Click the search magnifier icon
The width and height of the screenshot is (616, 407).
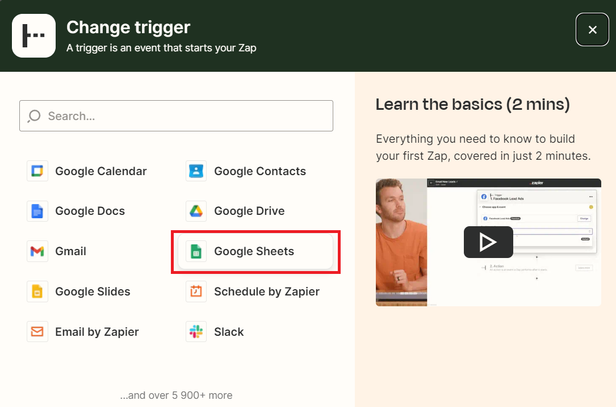34,116
